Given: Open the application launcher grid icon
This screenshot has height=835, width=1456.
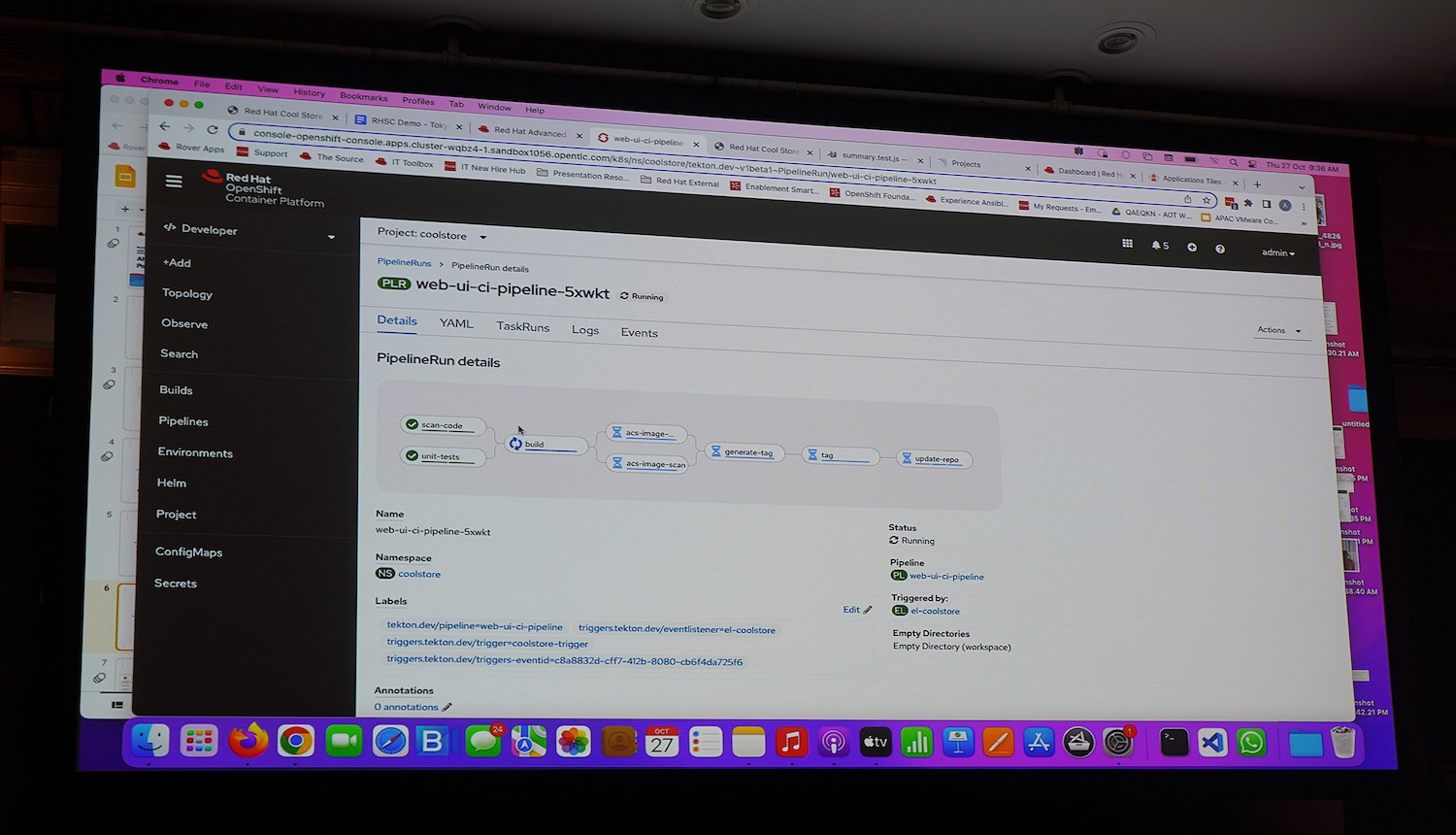Looking at the screenshot, I should [1127, 244].
